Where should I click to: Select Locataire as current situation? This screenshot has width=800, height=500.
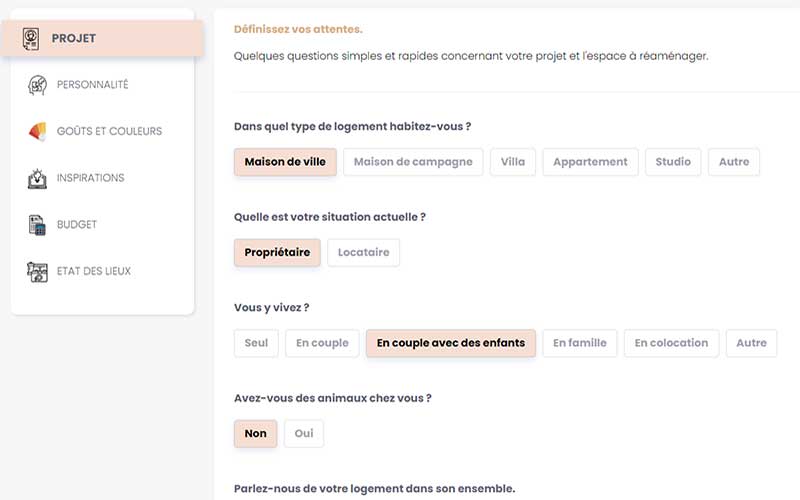click(363, 253)
